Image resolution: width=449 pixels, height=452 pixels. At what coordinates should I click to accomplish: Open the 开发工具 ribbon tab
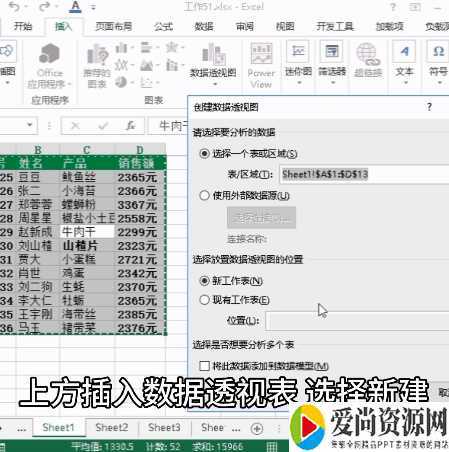pos(335,26)
